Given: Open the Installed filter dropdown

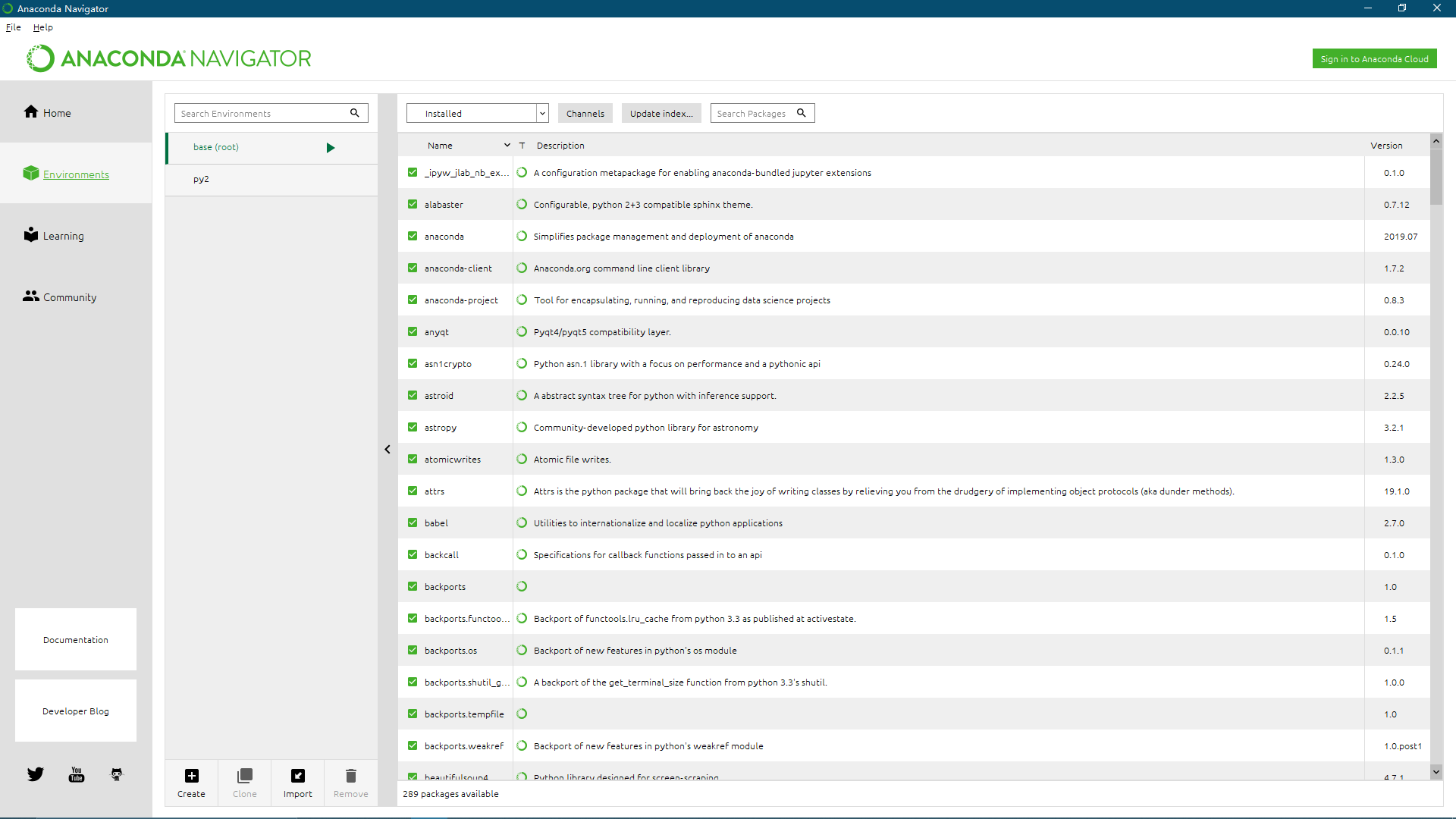Looking at the screenshot, I should click(x=477, y=113).
